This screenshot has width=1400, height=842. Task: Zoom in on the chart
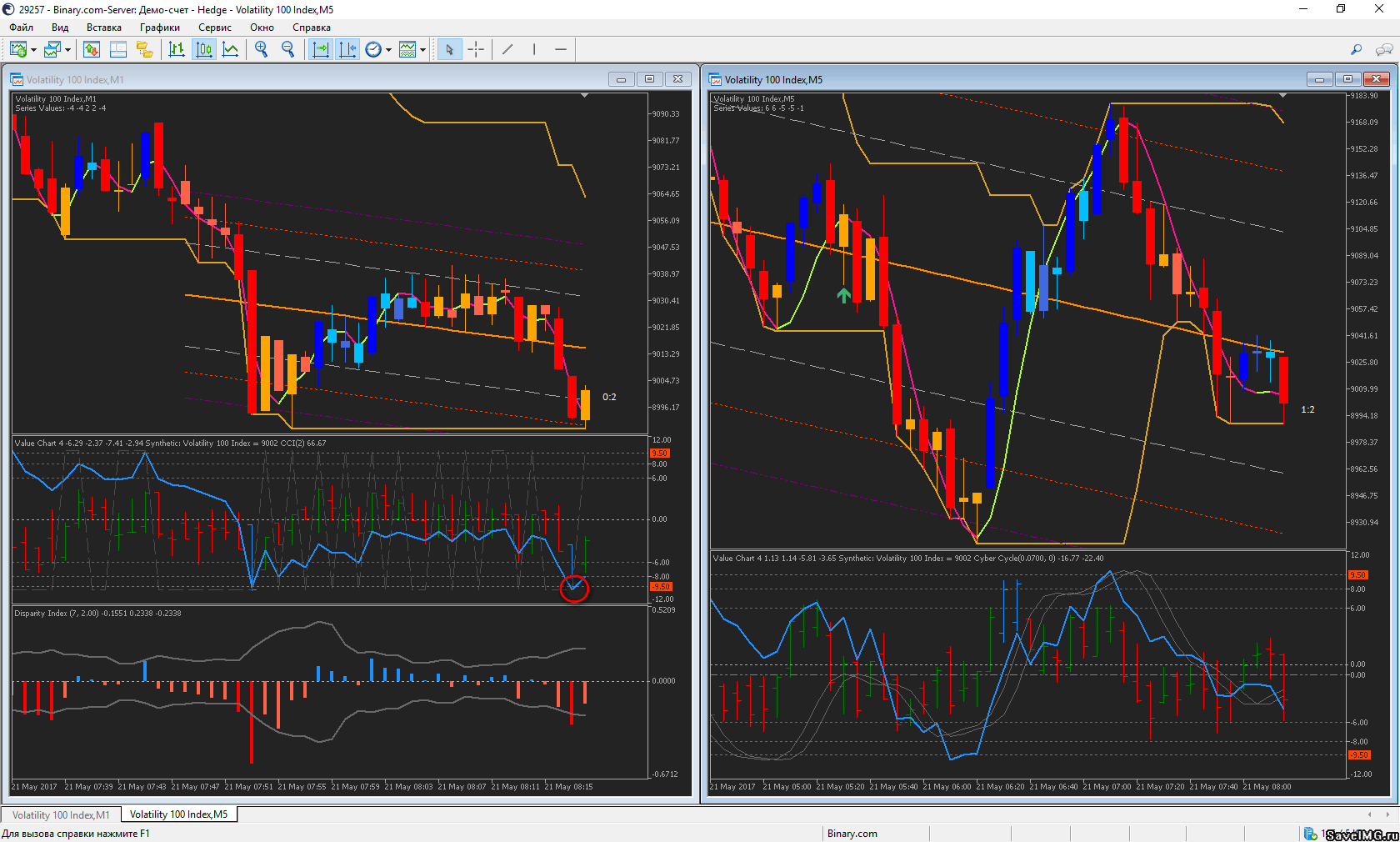(x=262, y=50)
